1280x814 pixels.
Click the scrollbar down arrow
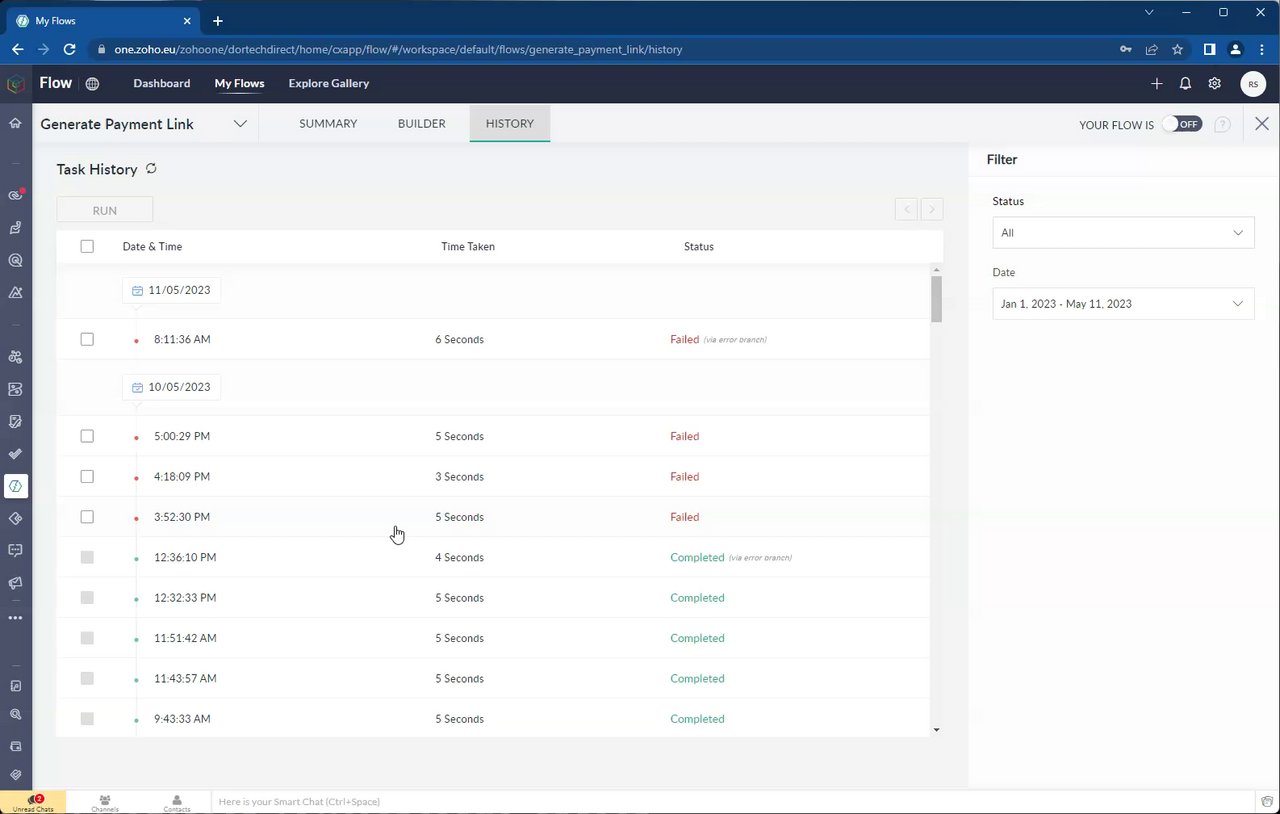pos(936,730)
